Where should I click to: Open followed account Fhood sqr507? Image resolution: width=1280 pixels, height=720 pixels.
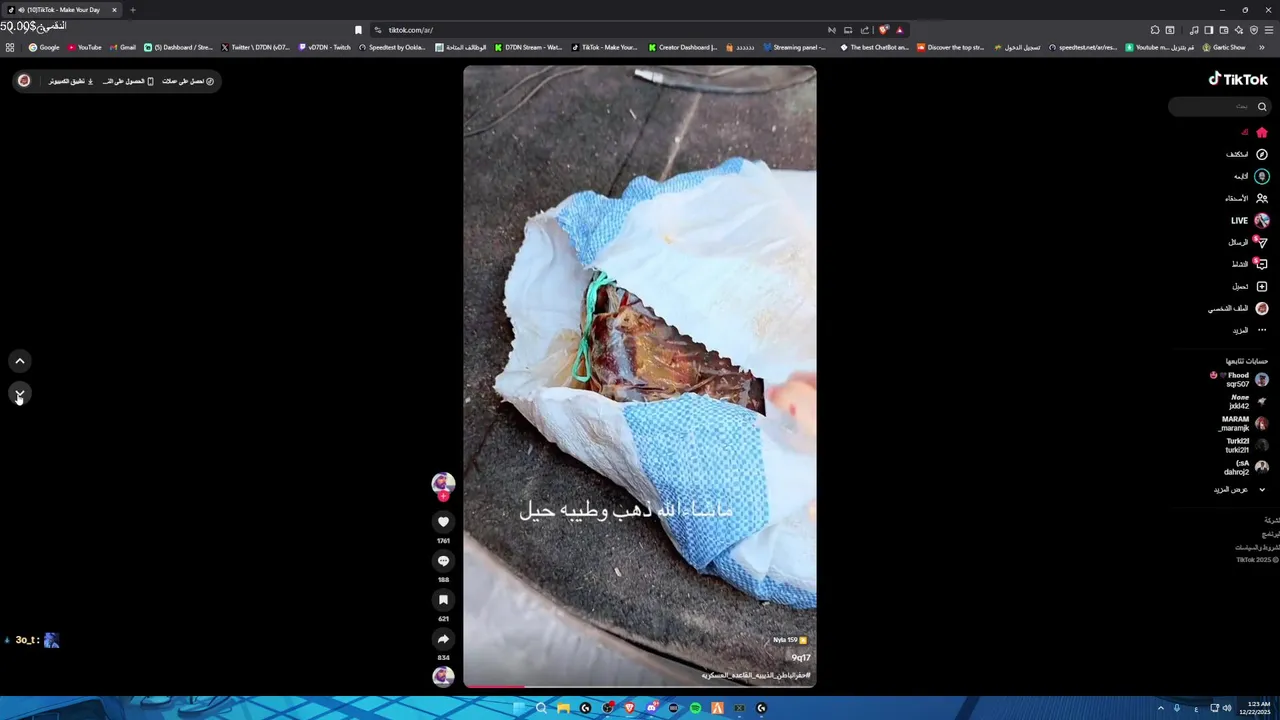point(1240,379)
